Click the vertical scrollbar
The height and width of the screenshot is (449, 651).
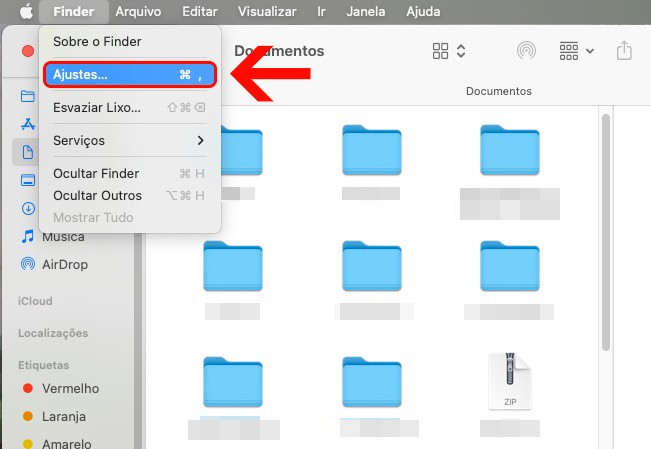coord(606,233)
